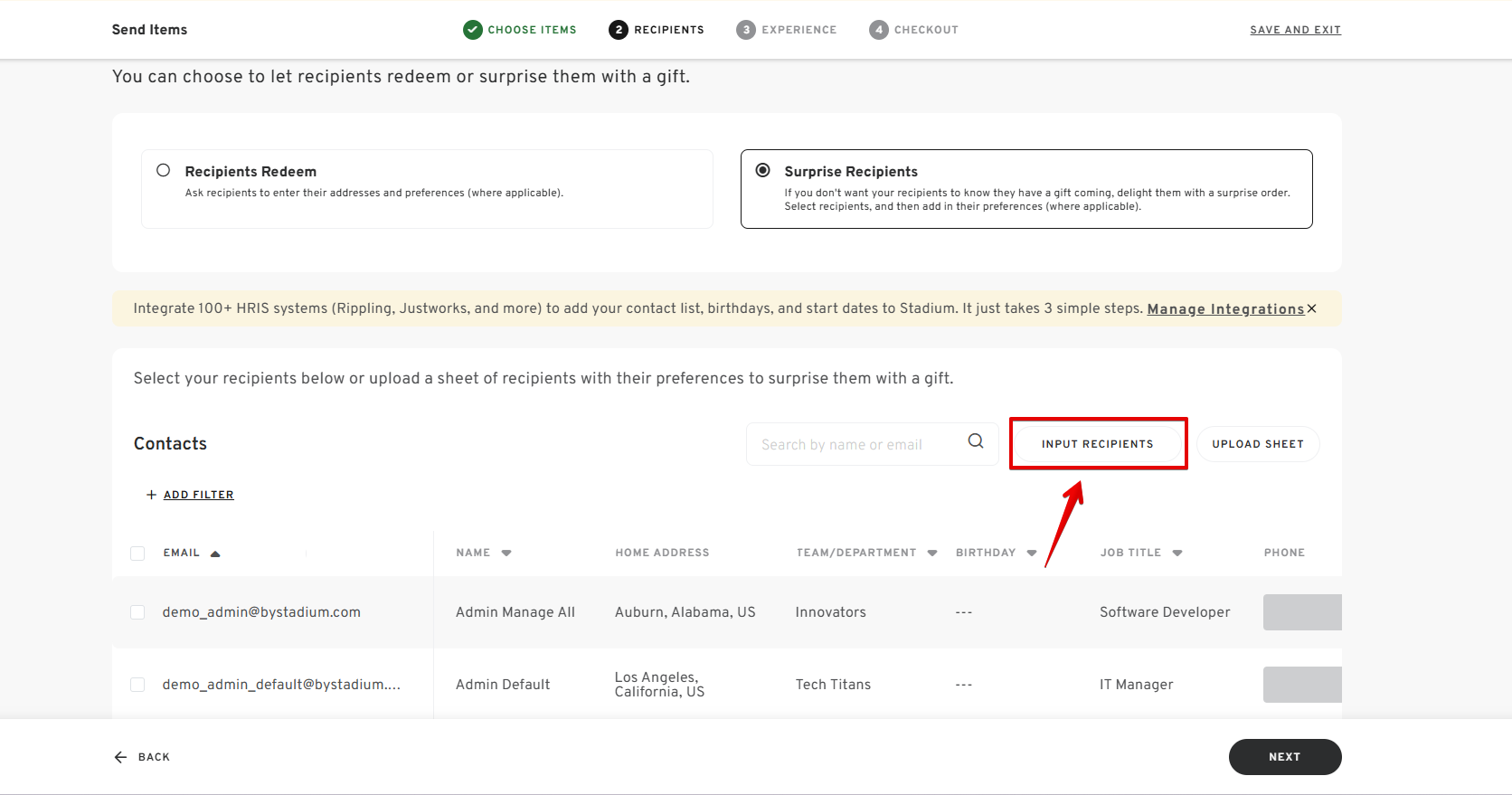Jump to the Checkout step
The image size is (1512, 795).
[x=926, y=30]
